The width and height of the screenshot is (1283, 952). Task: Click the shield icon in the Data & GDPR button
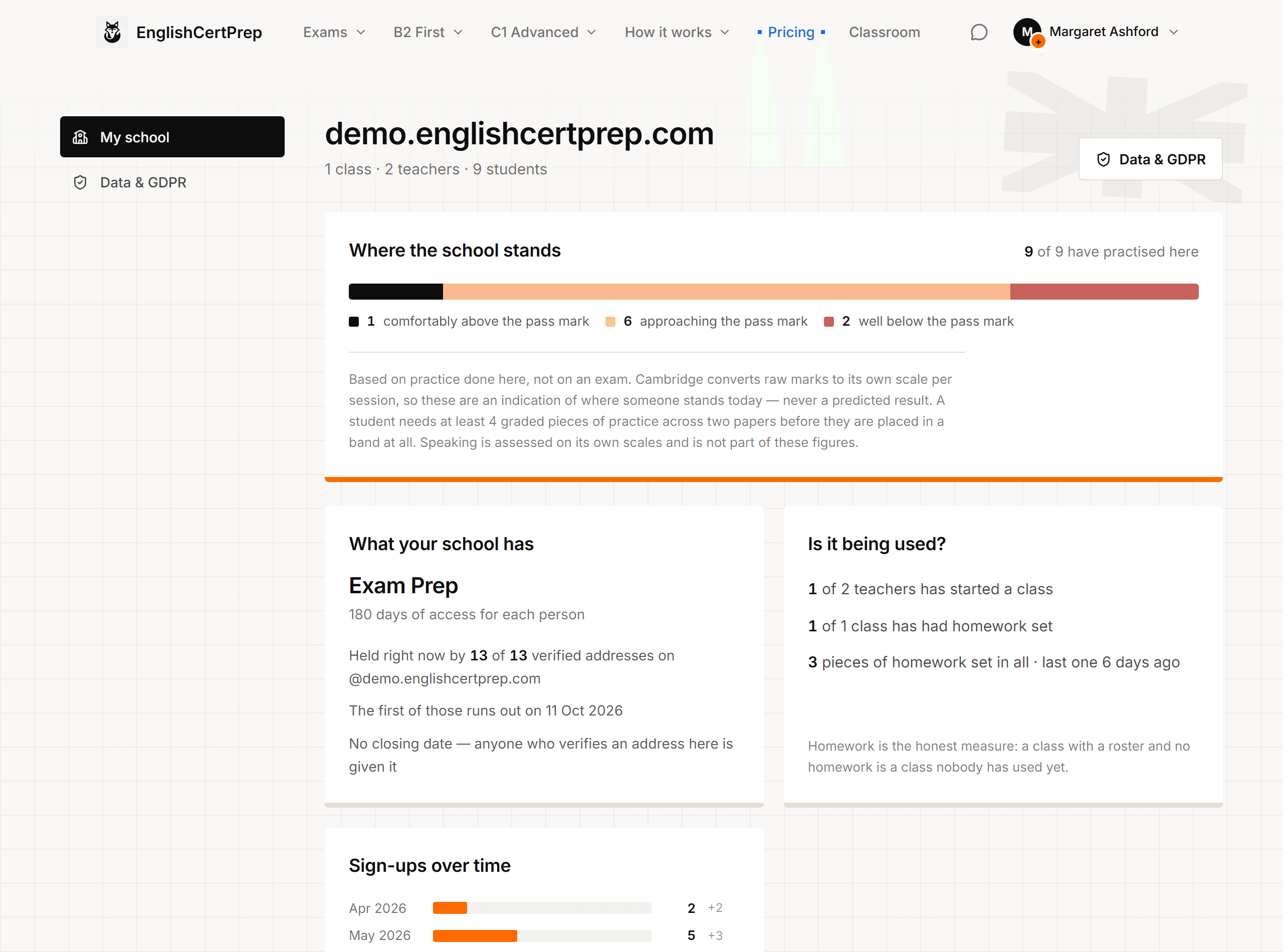(1103, 160)
